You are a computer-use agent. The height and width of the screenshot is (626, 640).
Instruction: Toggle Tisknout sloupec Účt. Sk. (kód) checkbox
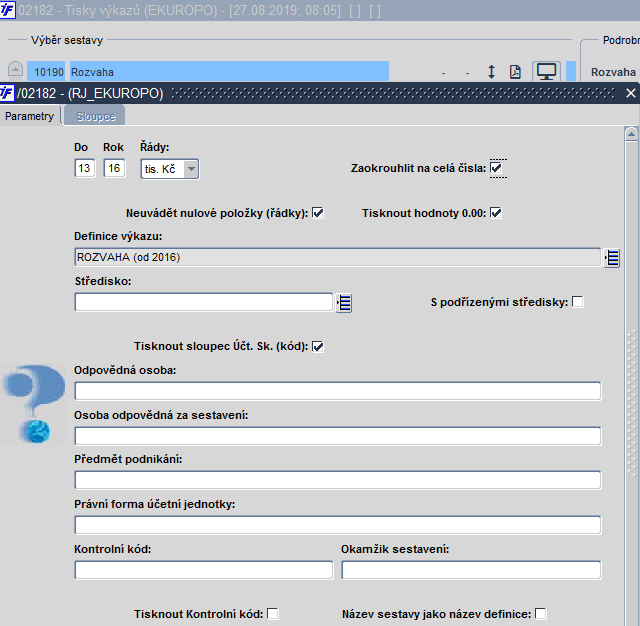point(318,346)
